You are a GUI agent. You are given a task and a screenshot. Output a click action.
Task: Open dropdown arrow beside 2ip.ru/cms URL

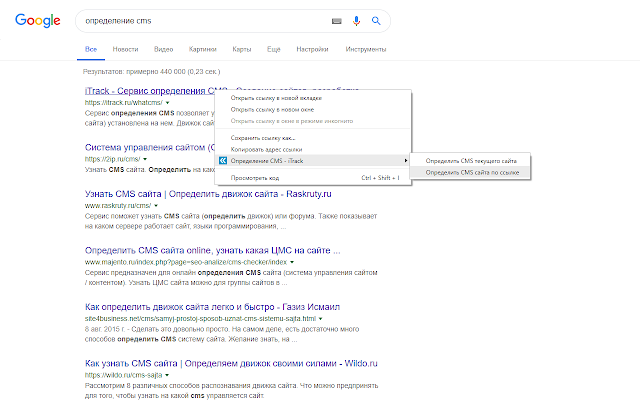[x=144, y=159]
